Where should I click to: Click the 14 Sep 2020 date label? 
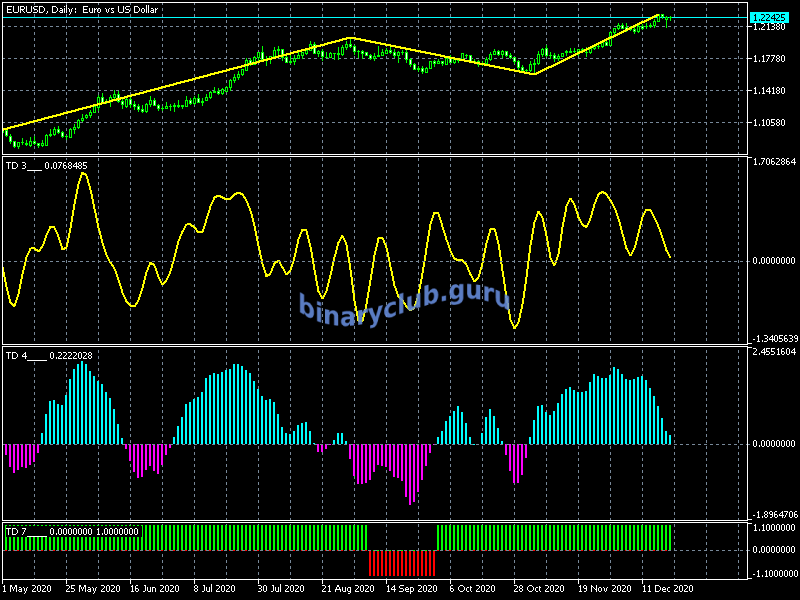tap(412, 589)
